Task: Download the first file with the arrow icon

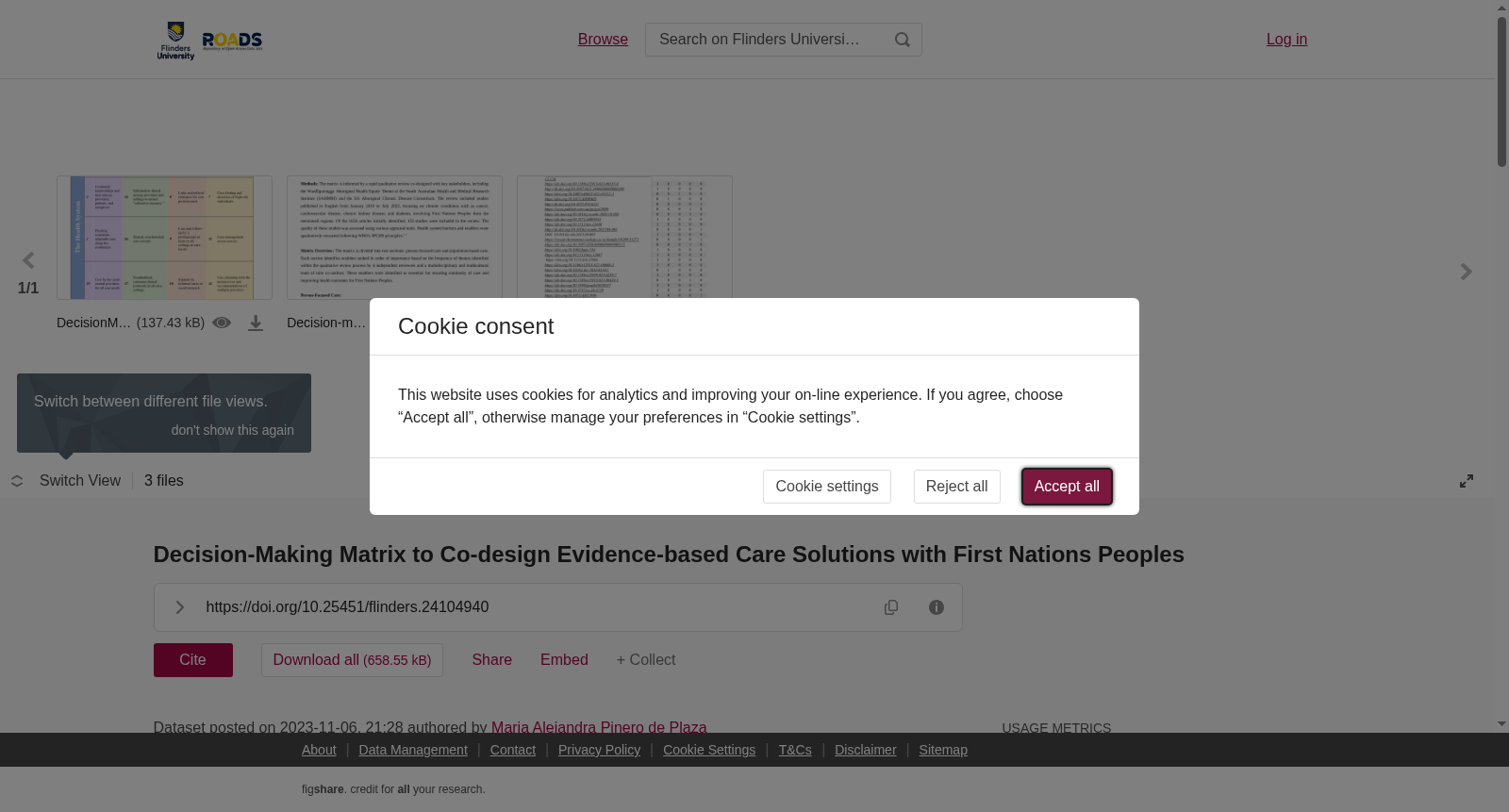Action: (x=256, y=323)
